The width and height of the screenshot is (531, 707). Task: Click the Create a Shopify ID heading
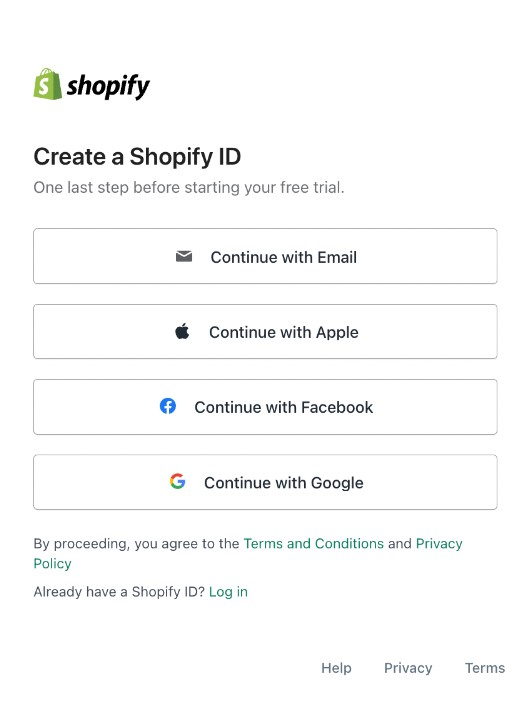137,157
